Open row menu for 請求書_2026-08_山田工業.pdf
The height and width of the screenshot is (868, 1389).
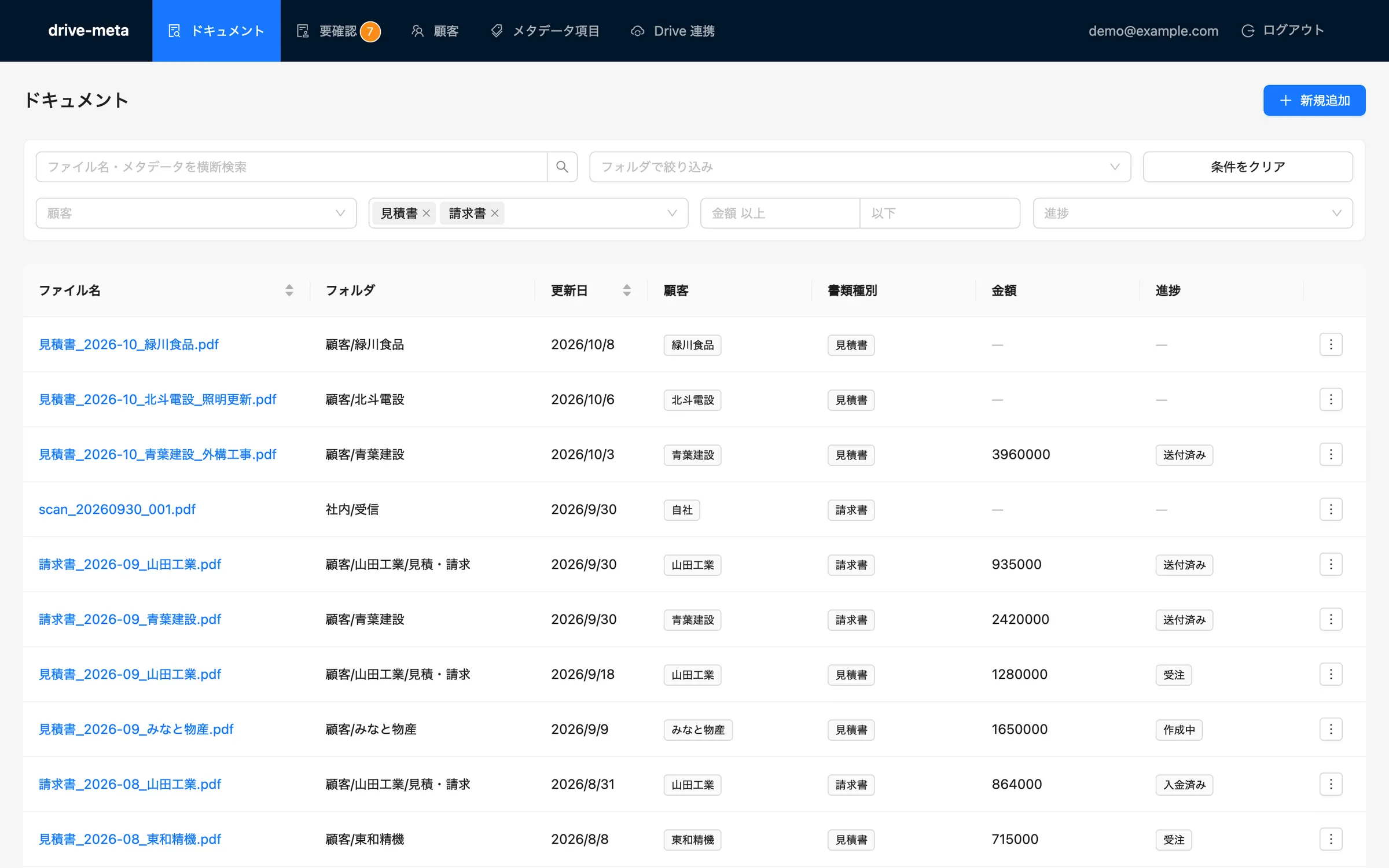(x=1331, y=784)
